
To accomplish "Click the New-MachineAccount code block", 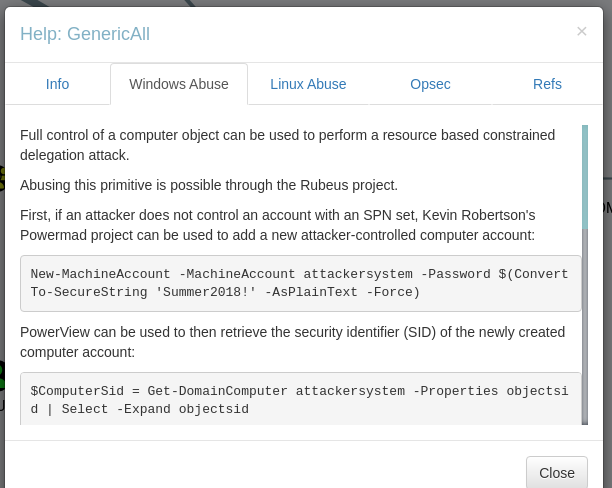I will click(x=300, y=283).
